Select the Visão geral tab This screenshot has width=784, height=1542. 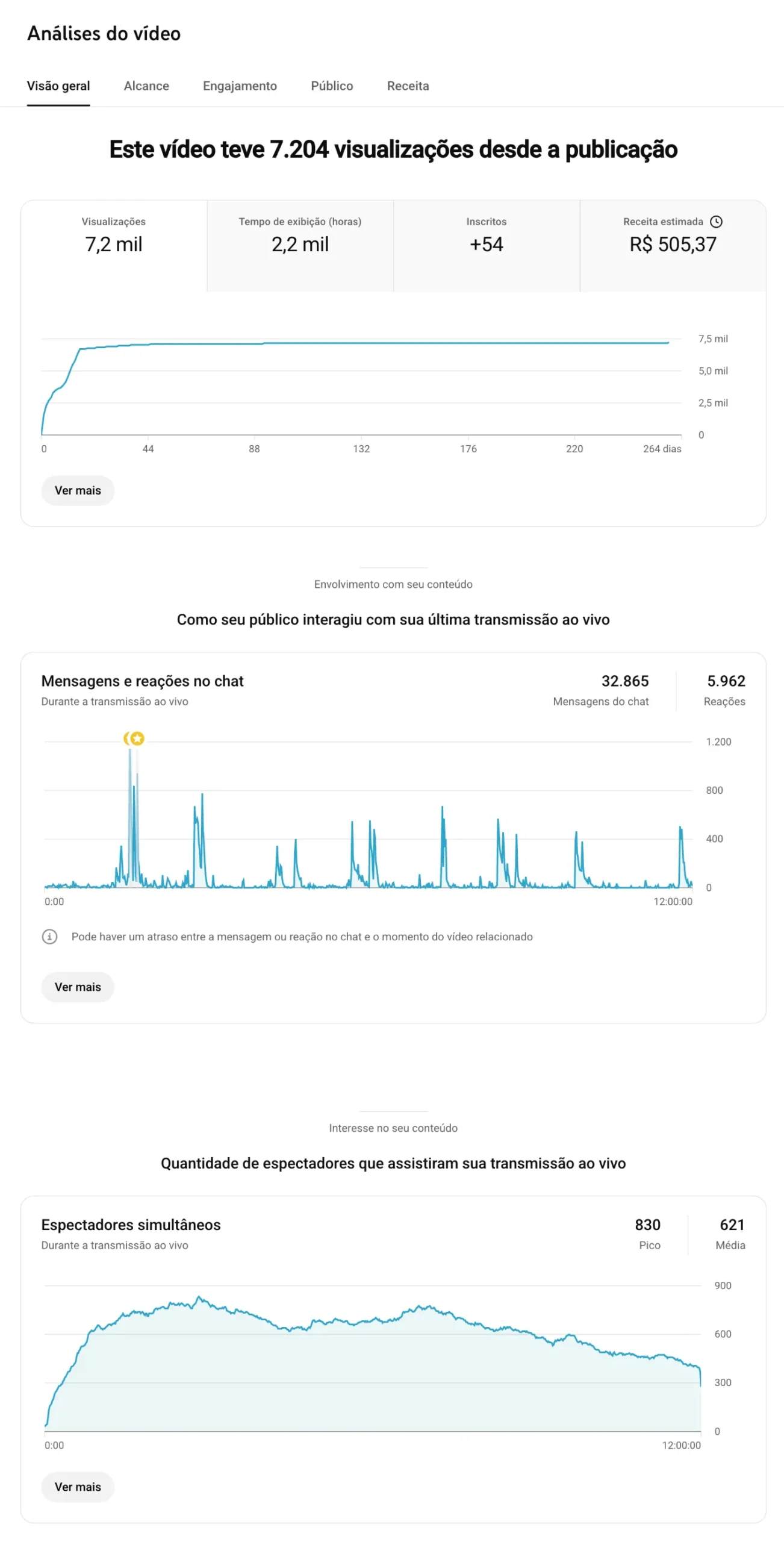tap(58, 86)
